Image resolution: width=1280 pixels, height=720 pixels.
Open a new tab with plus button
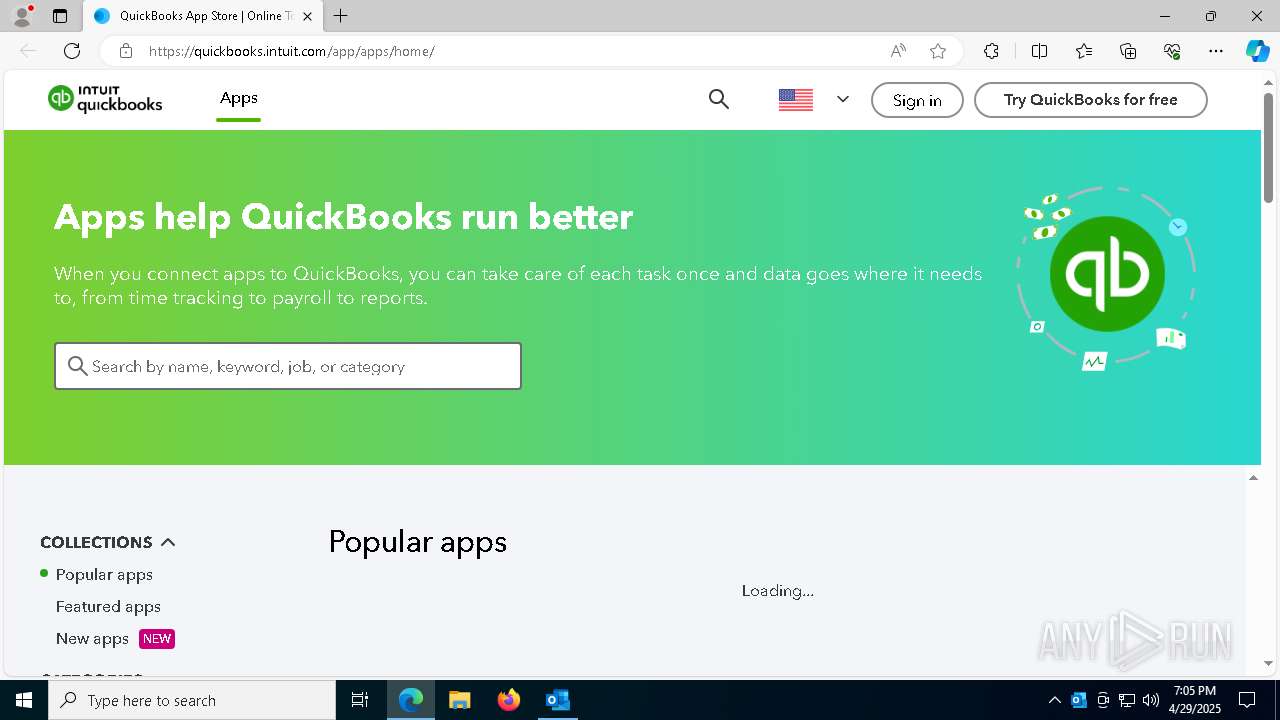pos(341,16)
